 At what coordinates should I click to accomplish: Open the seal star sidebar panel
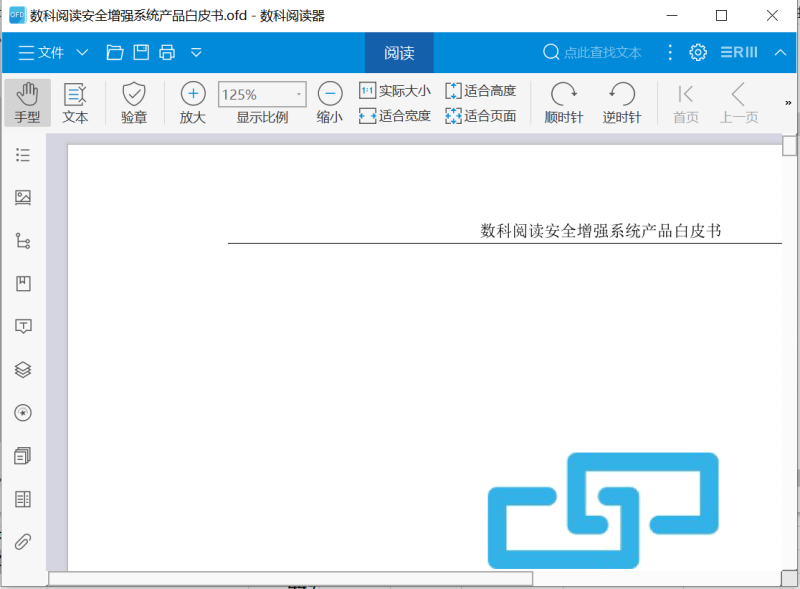[23, 412]
